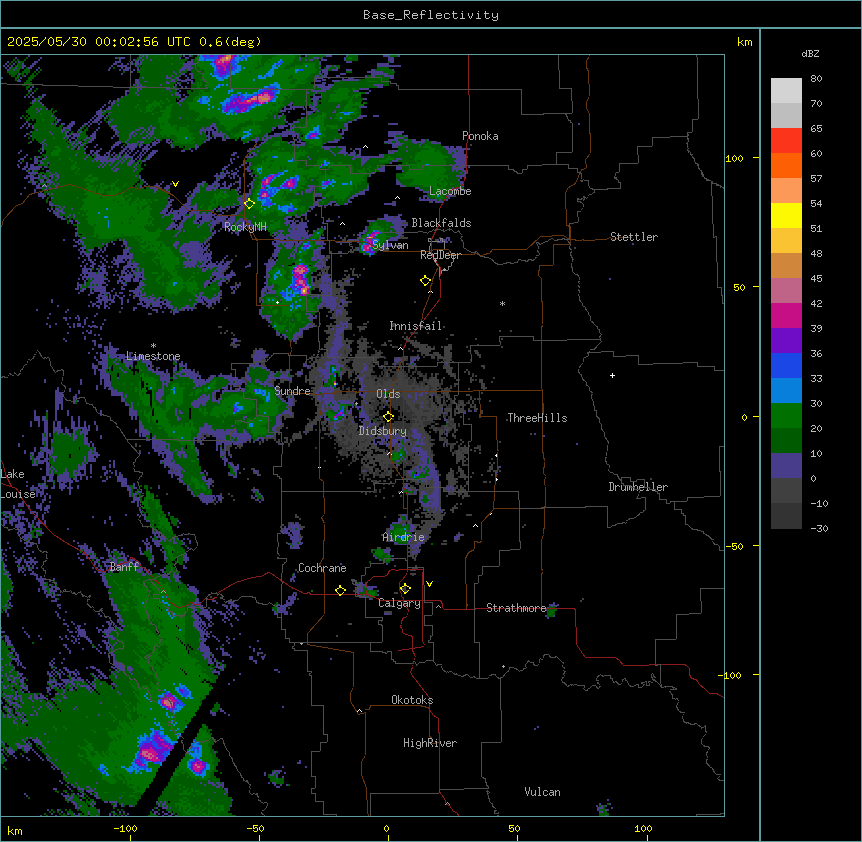The image size is (862, 842).
Task: Click the Blackfalds city label
Action: (x=441, y=223)
